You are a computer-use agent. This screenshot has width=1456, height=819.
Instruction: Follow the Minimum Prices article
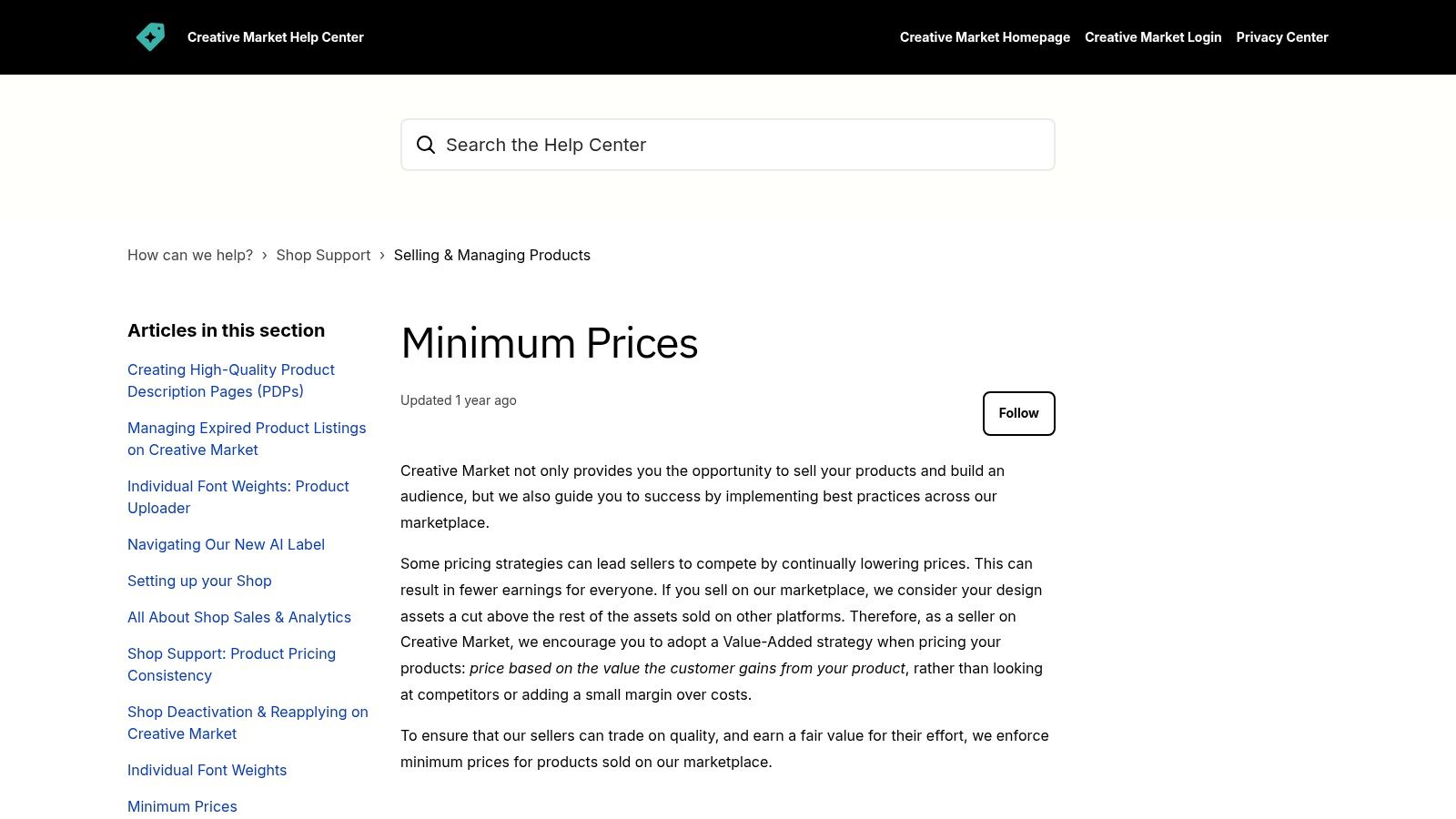[x=1018, y=413]
